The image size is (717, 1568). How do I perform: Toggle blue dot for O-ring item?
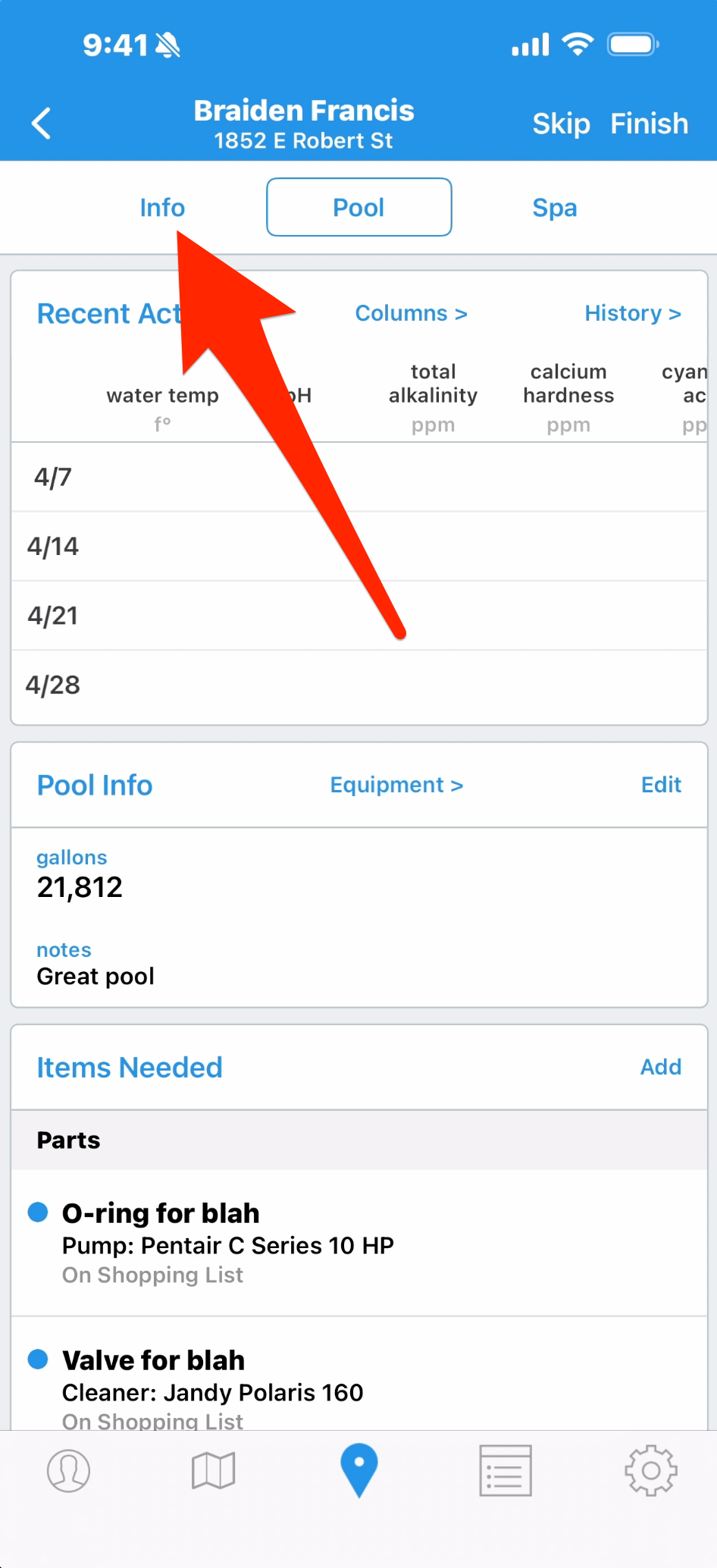tap(38, 1212)
